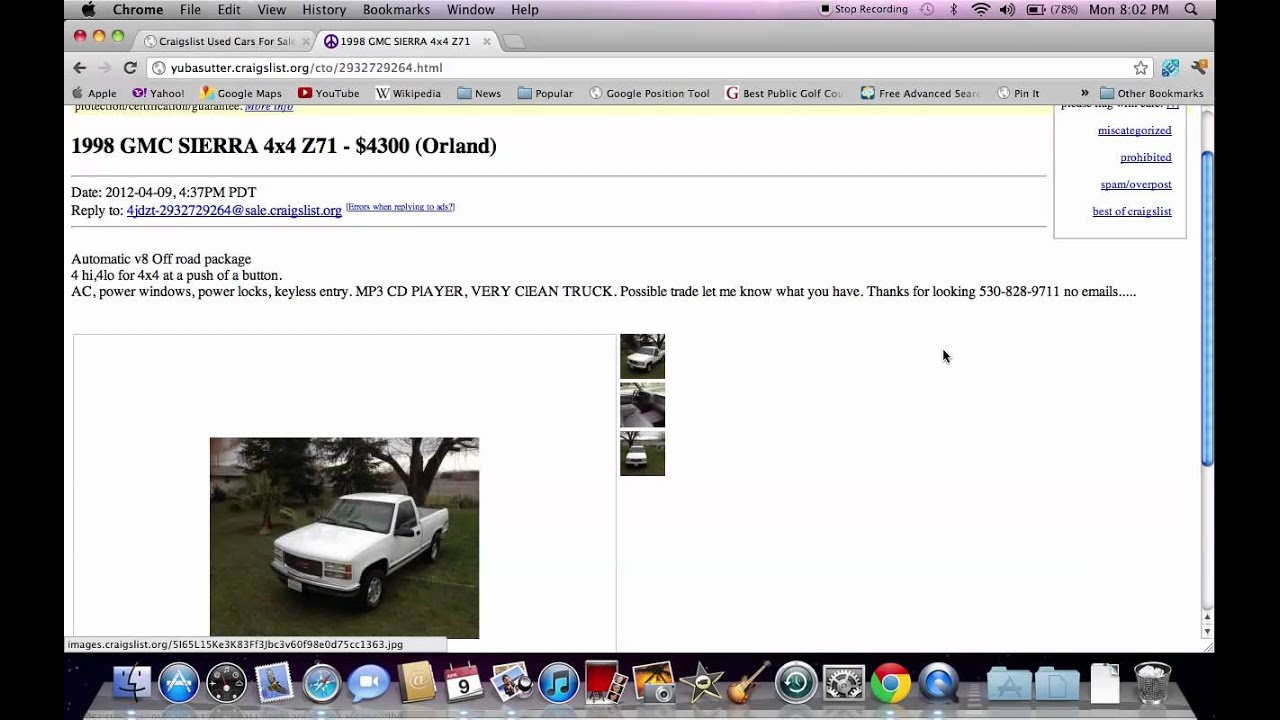Click the Bluetooth menu bar icon
Screen dimensions: 1280x720
pos(953,9)
